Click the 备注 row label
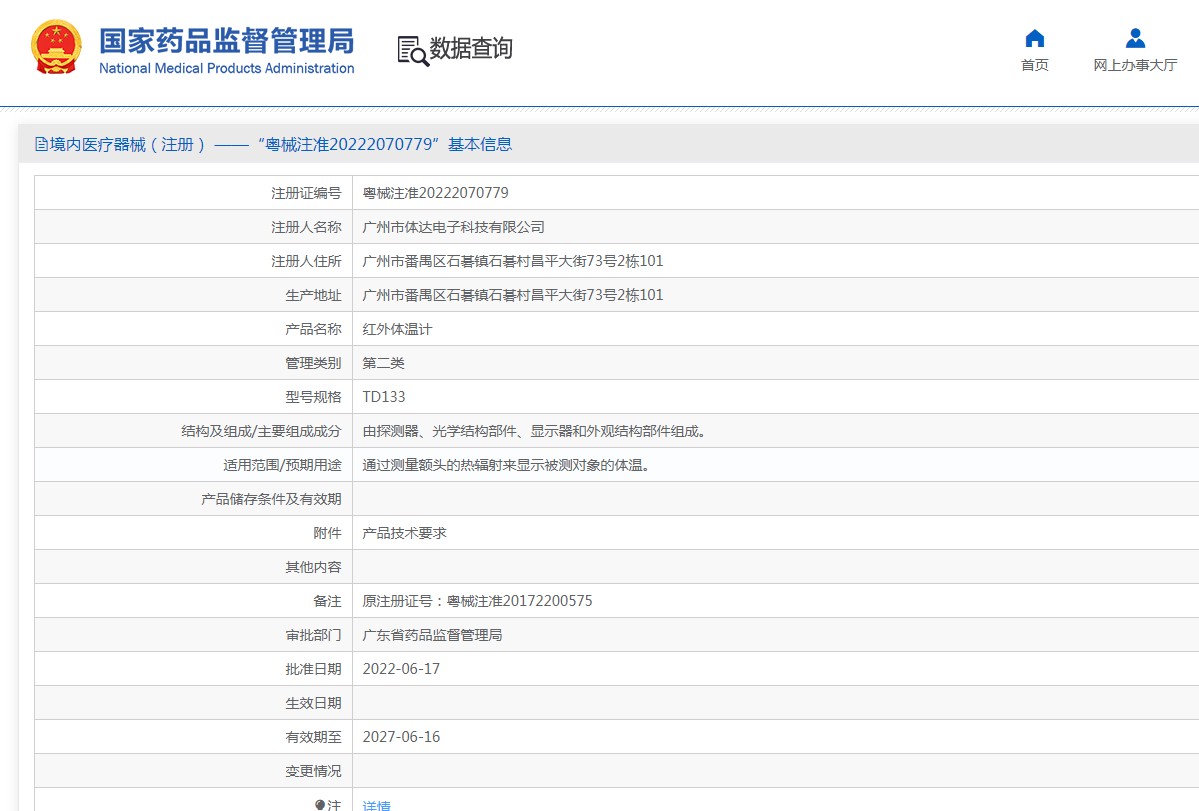 [x=327, y=601]
